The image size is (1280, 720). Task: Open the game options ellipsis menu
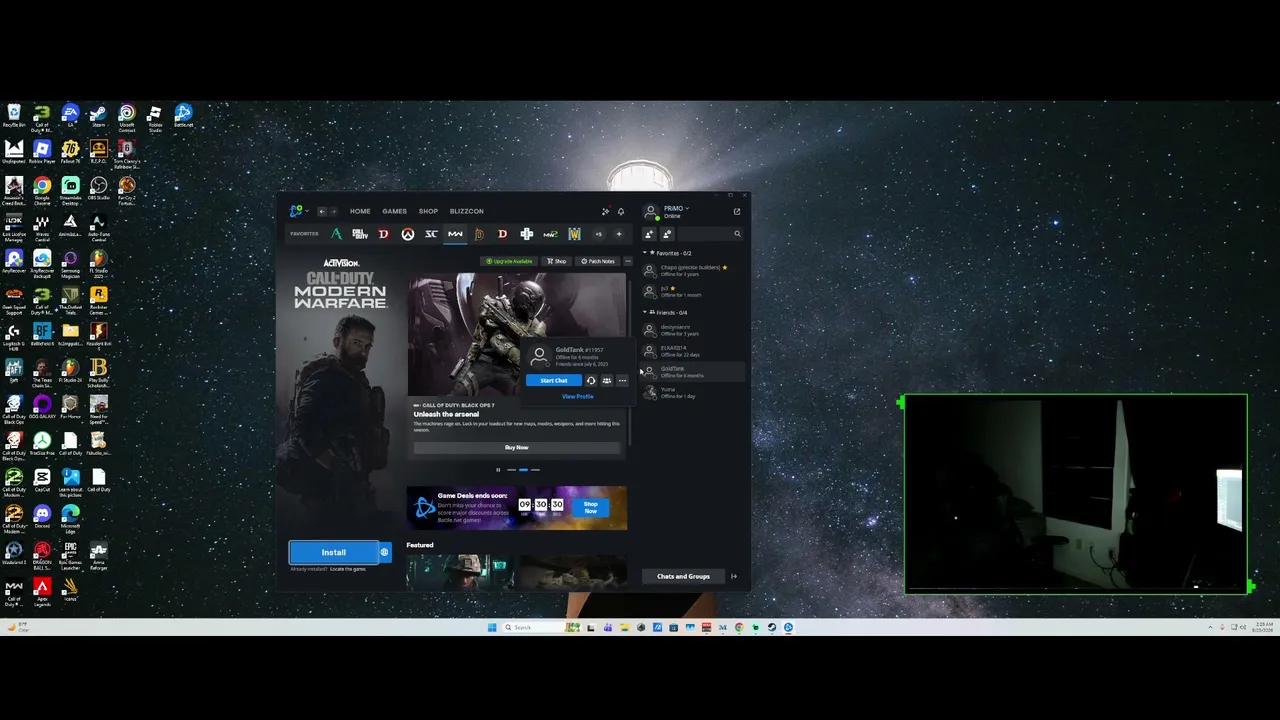point(628,261)
